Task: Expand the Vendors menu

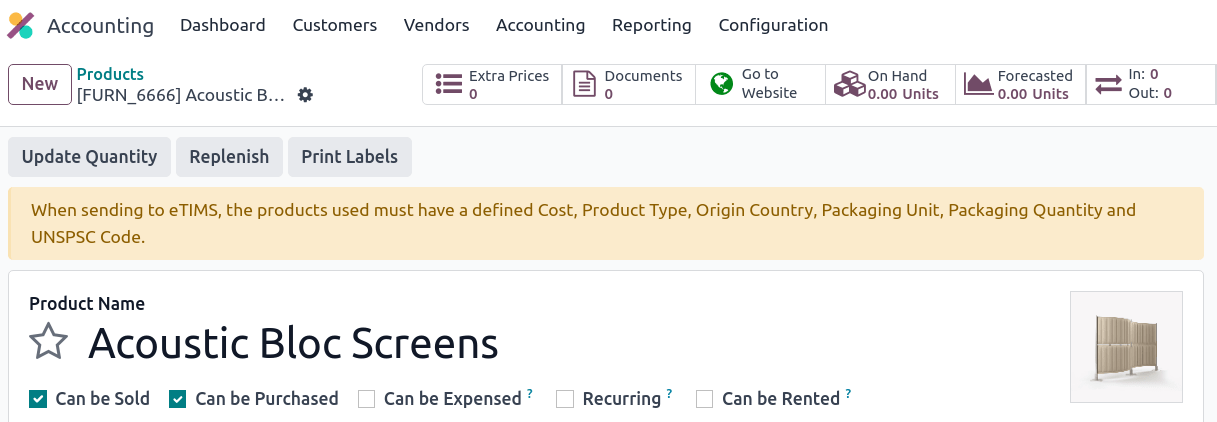Action: click(x=436, y=25)
